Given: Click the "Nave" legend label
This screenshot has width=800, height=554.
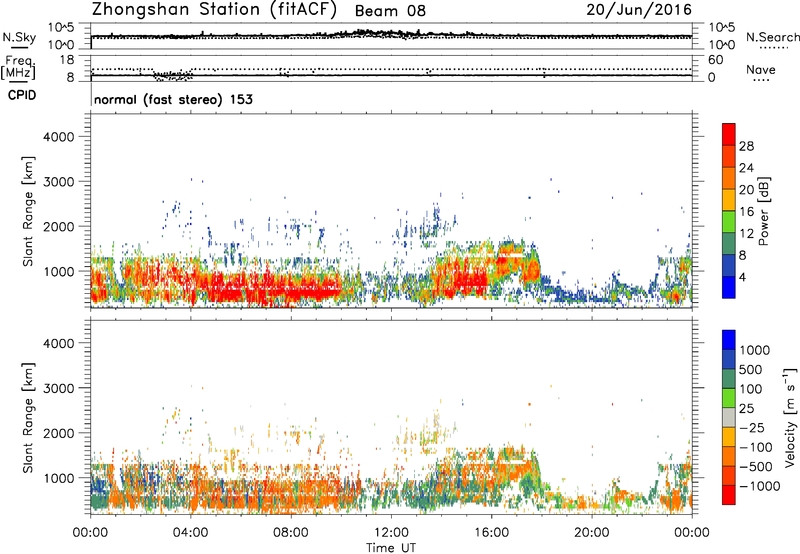Looking at the screenshot, I should 761,69.
